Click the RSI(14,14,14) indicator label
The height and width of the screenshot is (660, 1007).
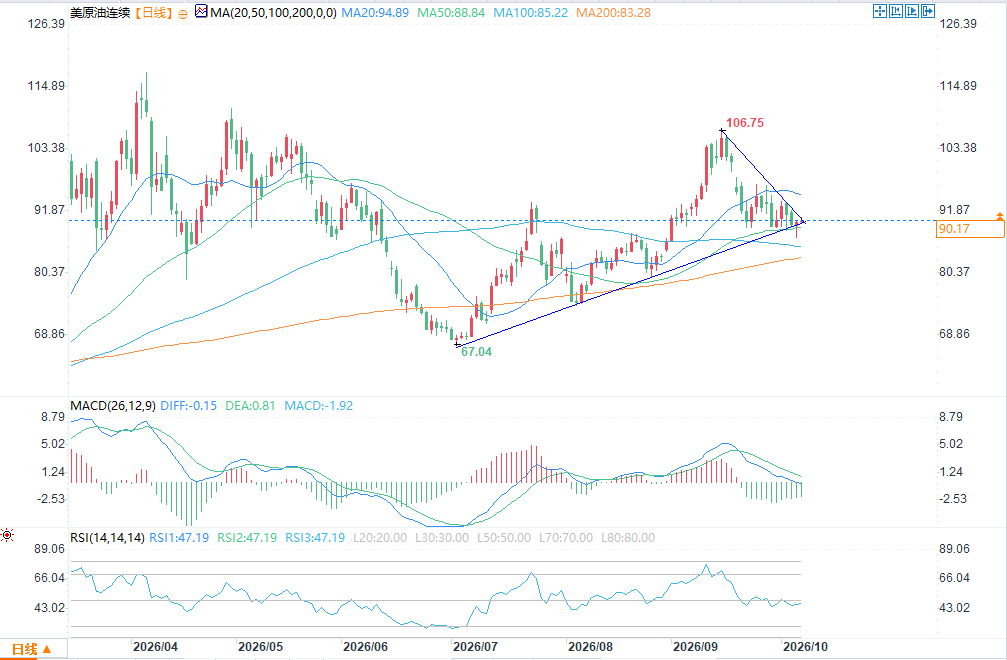pyautogui.click(x=107, y=538)
